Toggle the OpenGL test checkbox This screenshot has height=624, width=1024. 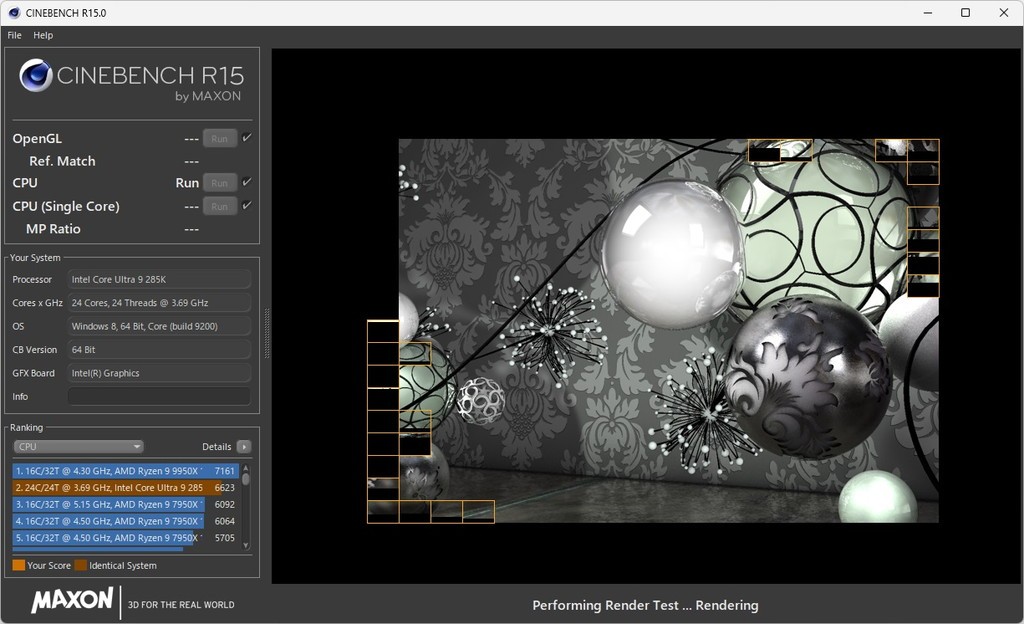247,138
